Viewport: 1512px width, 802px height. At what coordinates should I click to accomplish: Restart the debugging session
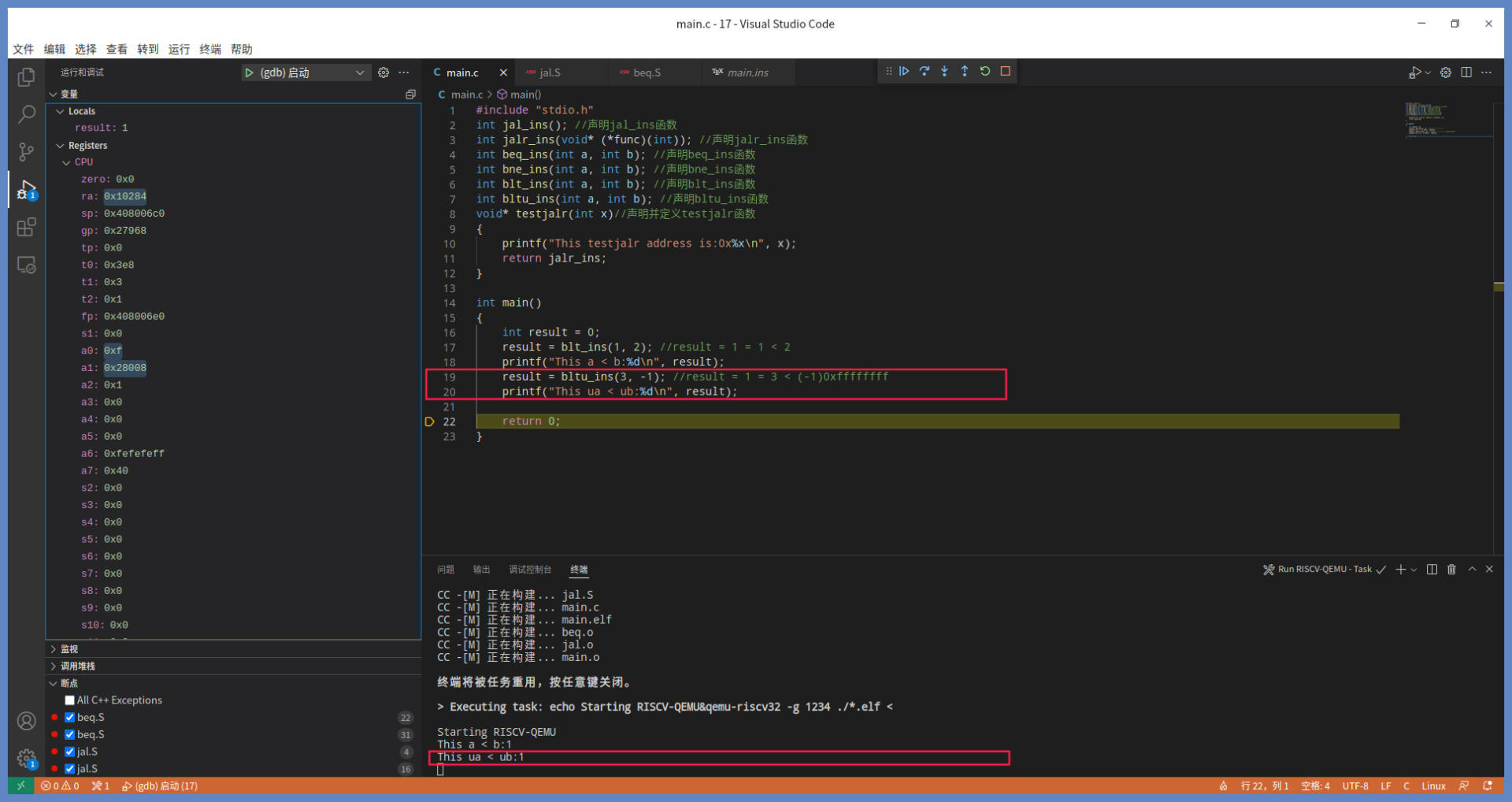click(x=985, y=72)
